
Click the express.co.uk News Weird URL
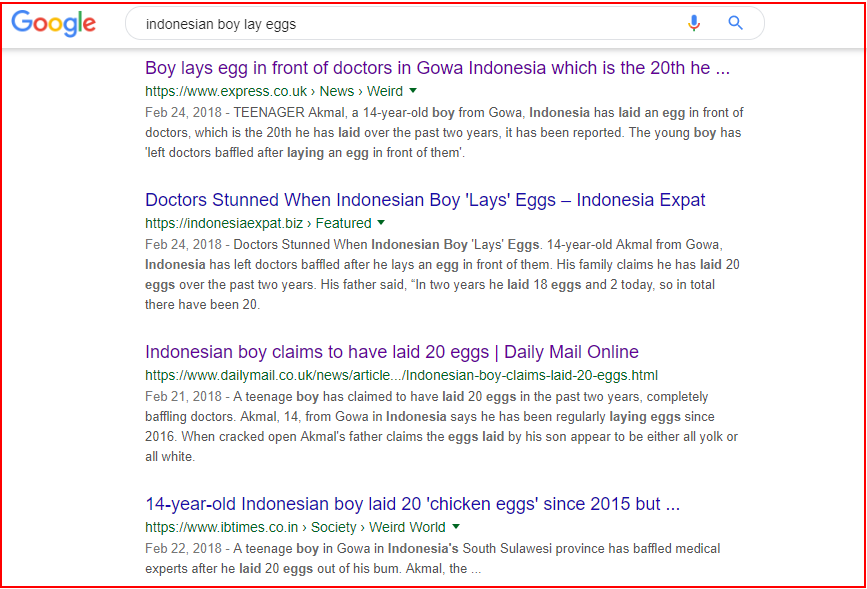click(274, 91)
